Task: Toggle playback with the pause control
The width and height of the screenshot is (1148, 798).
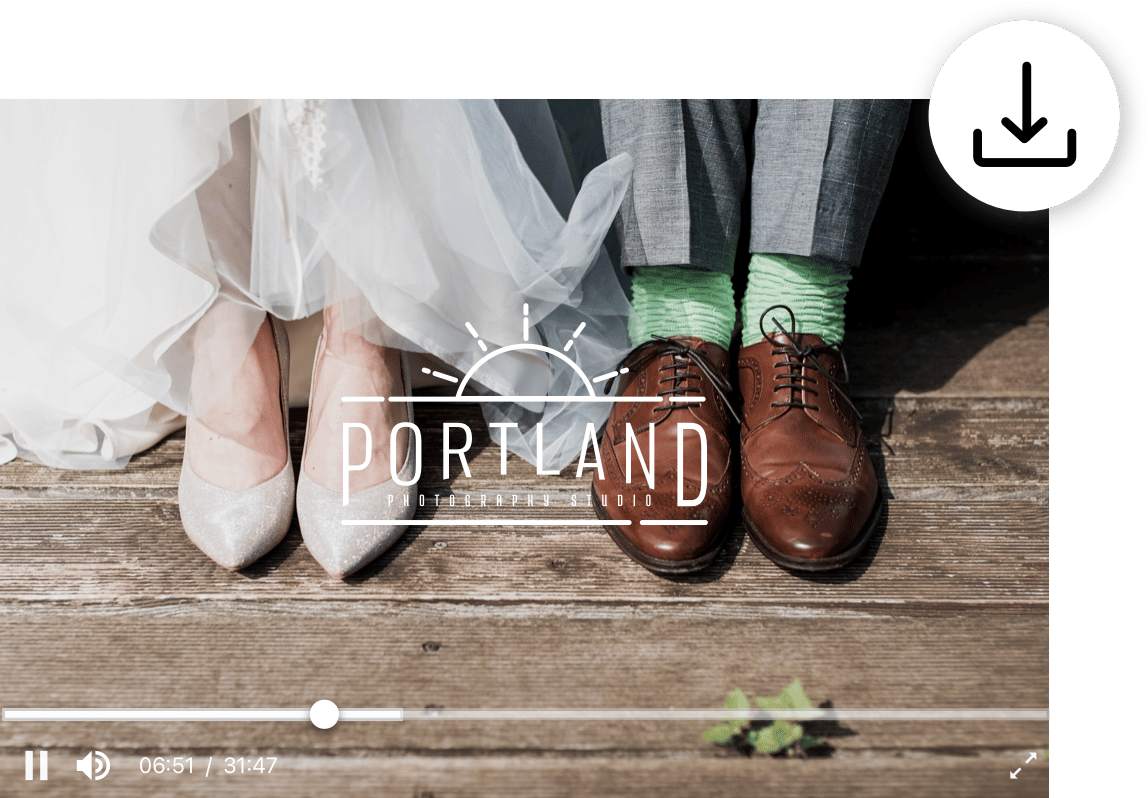Action: click(x=38, y=763)
